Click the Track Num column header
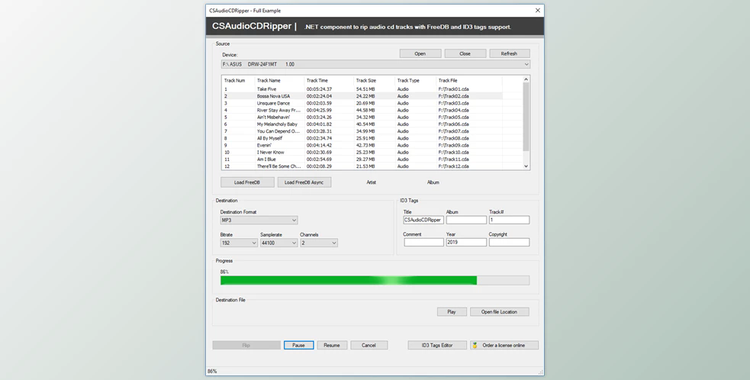Screen dimensions: 750x380 click(238, 80)
